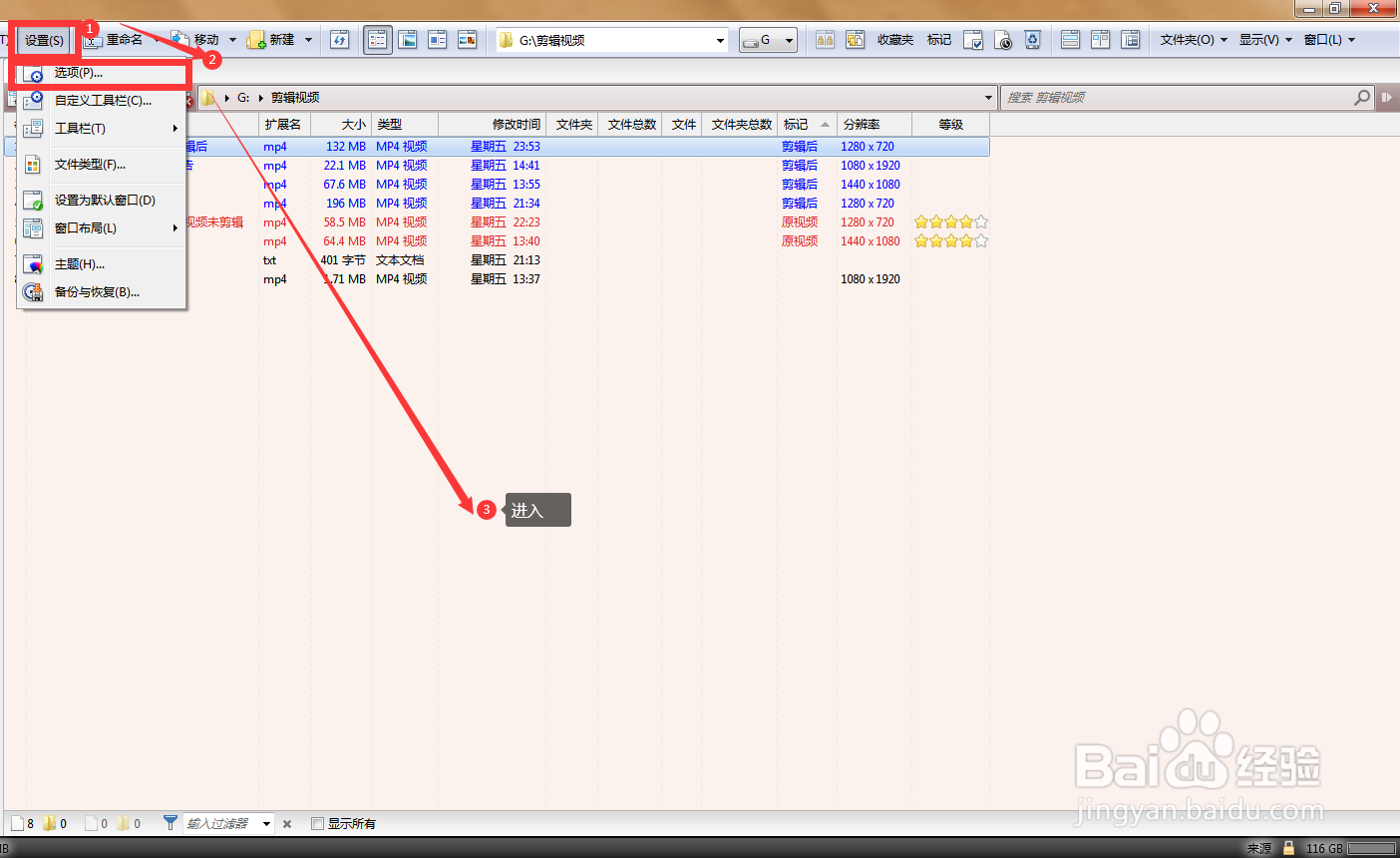Click the 剪辑视频 breadcrumb segment
Screen dimensions: 1400x858
coord(295,98)
